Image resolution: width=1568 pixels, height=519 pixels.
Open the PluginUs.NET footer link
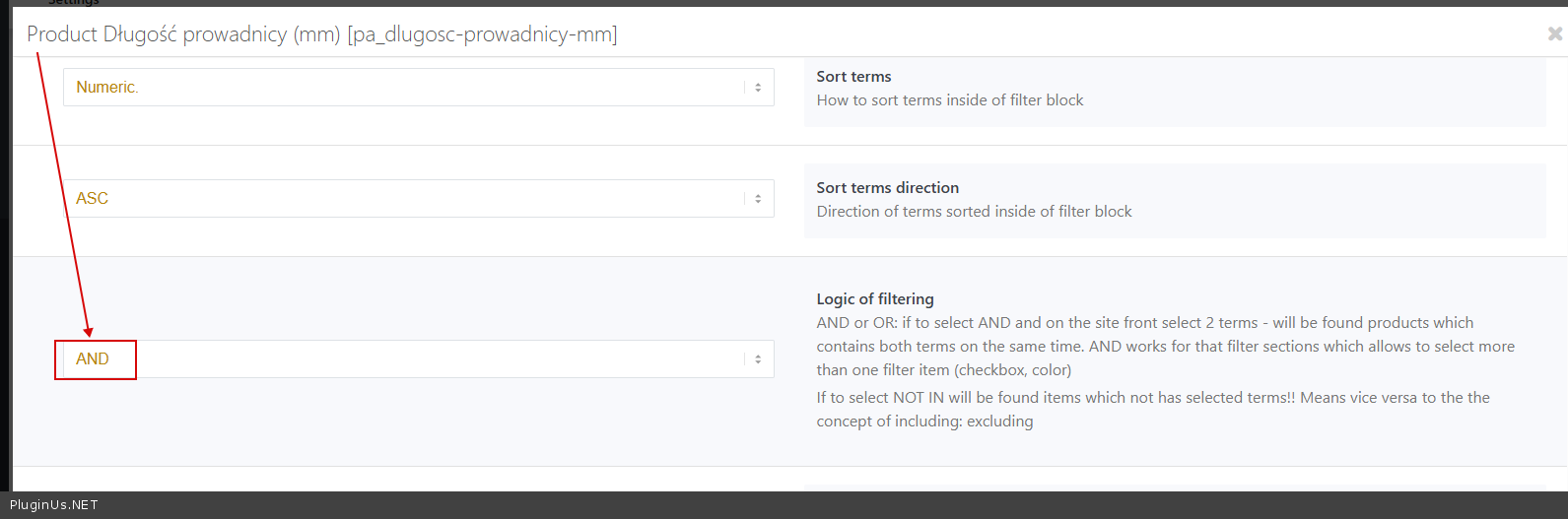[54, 505]
